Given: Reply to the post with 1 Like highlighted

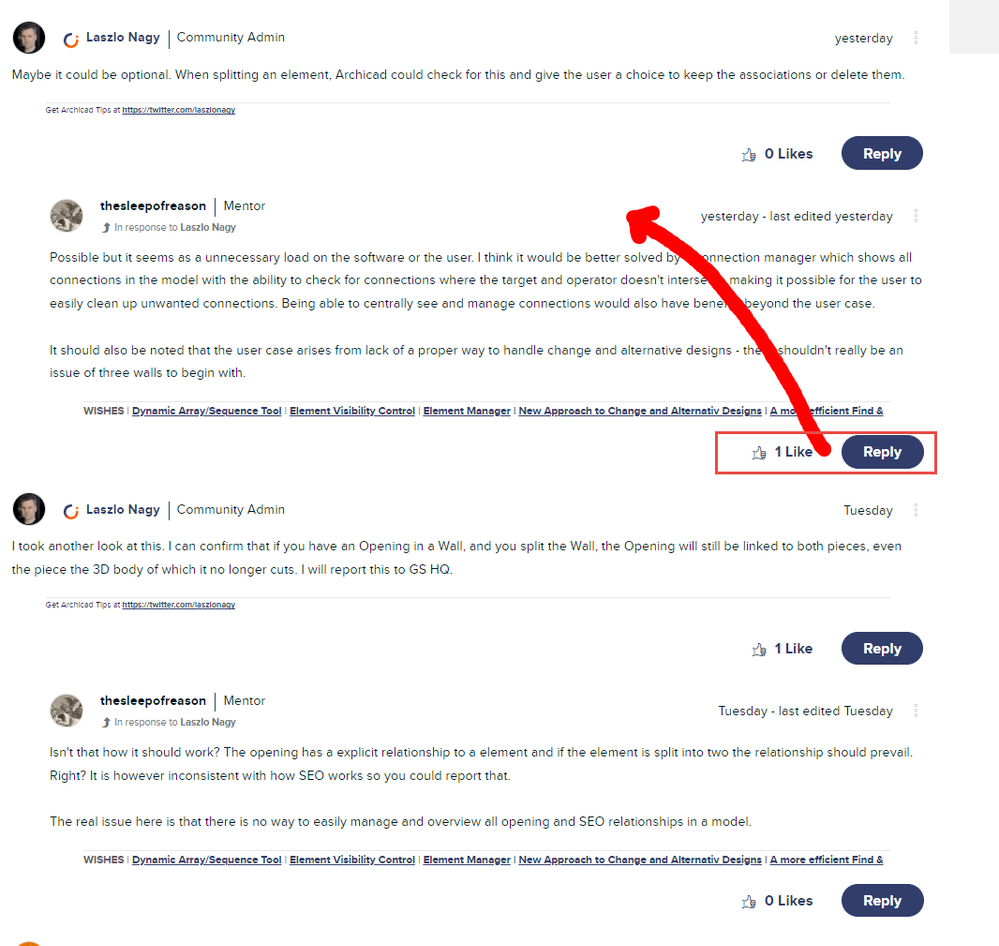Looking at the screenshot, I should click(882, 452).
